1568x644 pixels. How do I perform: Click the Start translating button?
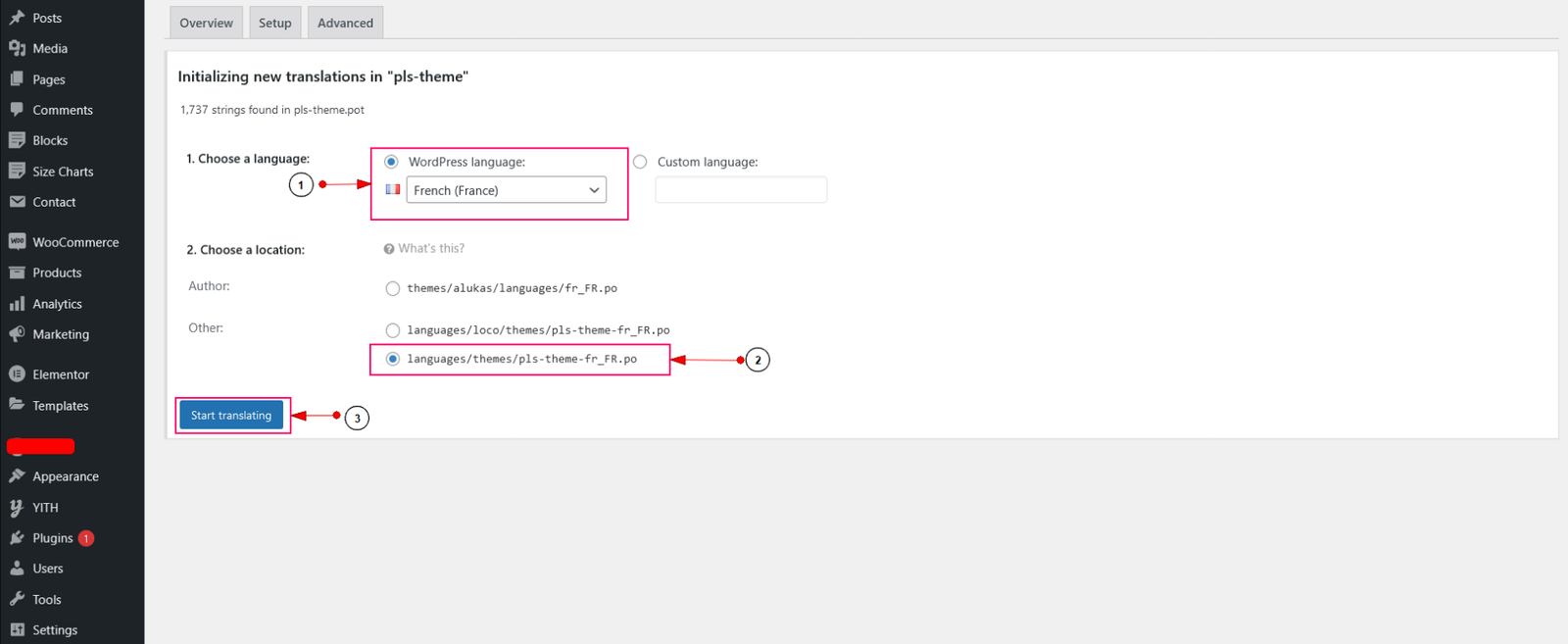pos(231,416)
